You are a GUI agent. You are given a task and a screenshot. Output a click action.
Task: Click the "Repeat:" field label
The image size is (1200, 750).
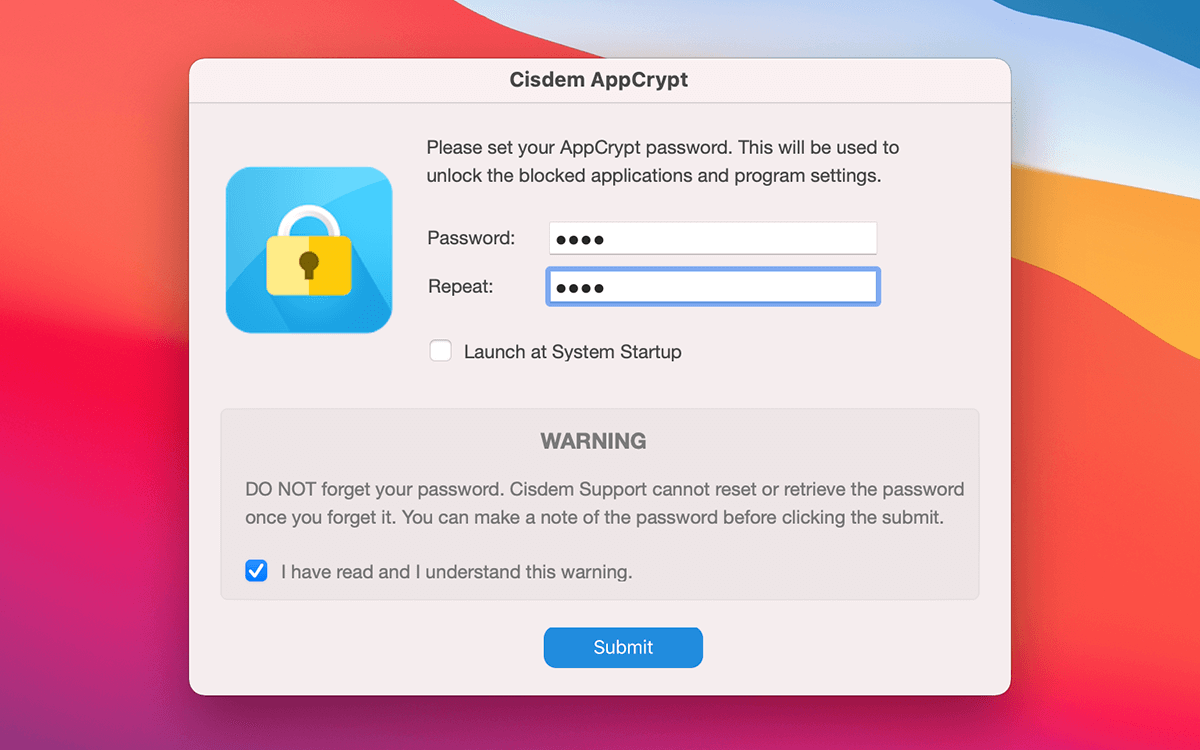click(461, 286)
